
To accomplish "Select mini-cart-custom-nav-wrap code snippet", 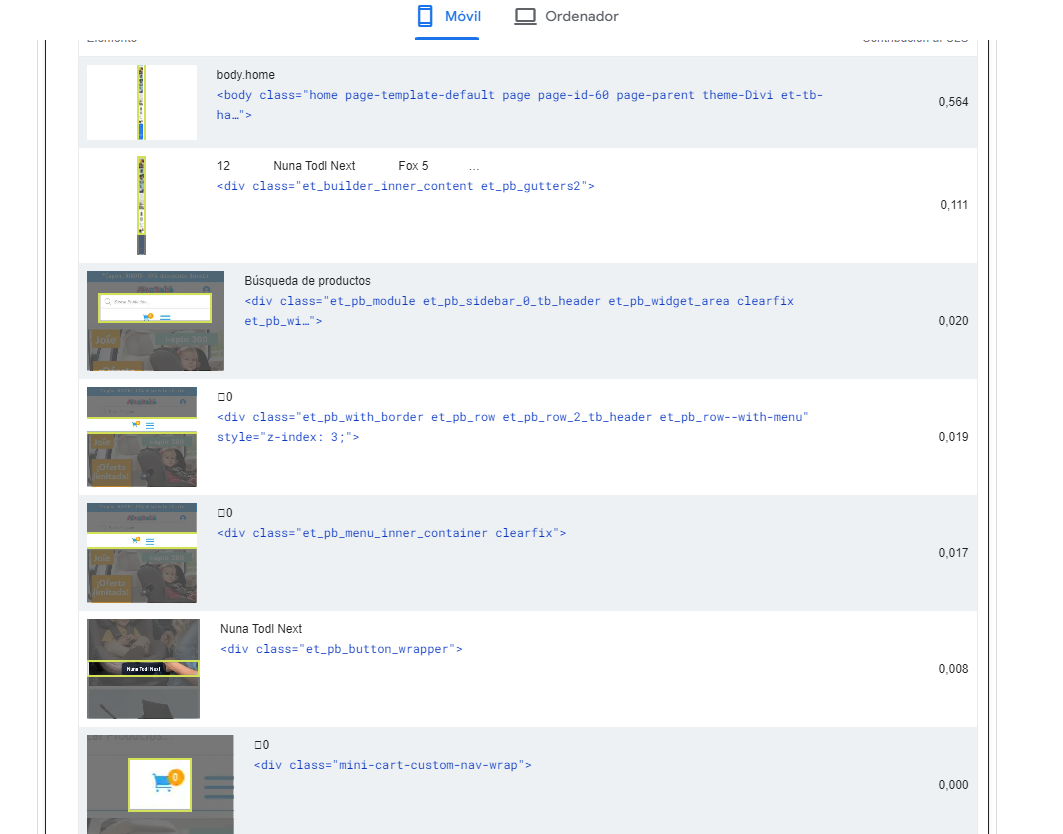I will 393,765.
